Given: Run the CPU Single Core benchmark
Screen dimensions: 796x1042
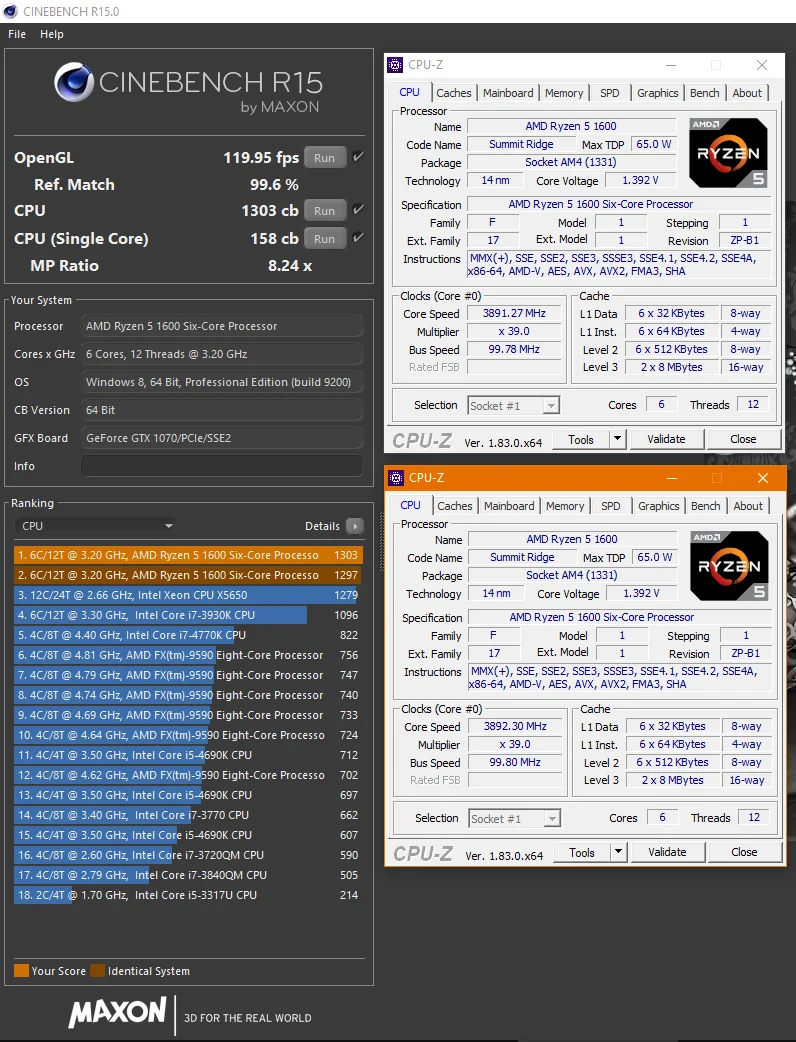Looking at the screenshot, I should 324,239.
